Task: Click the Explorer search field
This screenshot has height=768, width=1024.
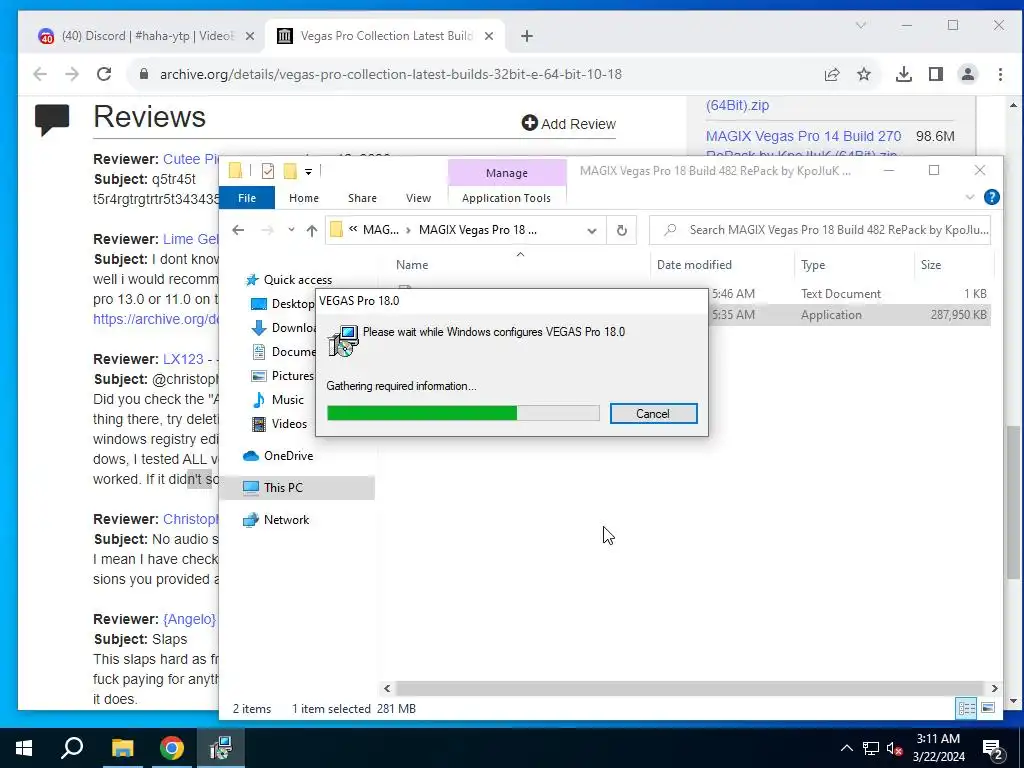Action: tap(820, 230)
